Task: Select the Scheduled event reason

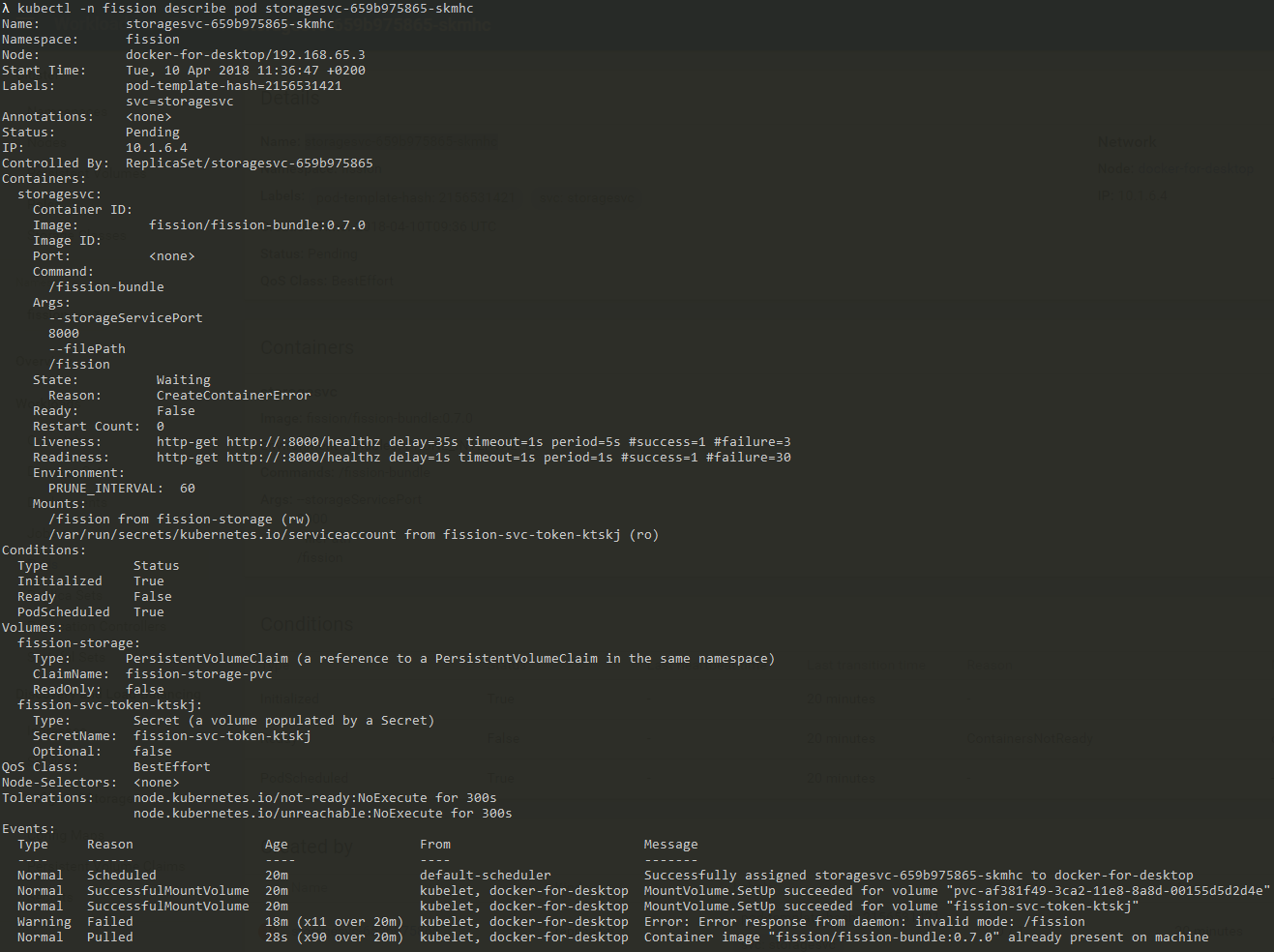Action: click(122, 875)
